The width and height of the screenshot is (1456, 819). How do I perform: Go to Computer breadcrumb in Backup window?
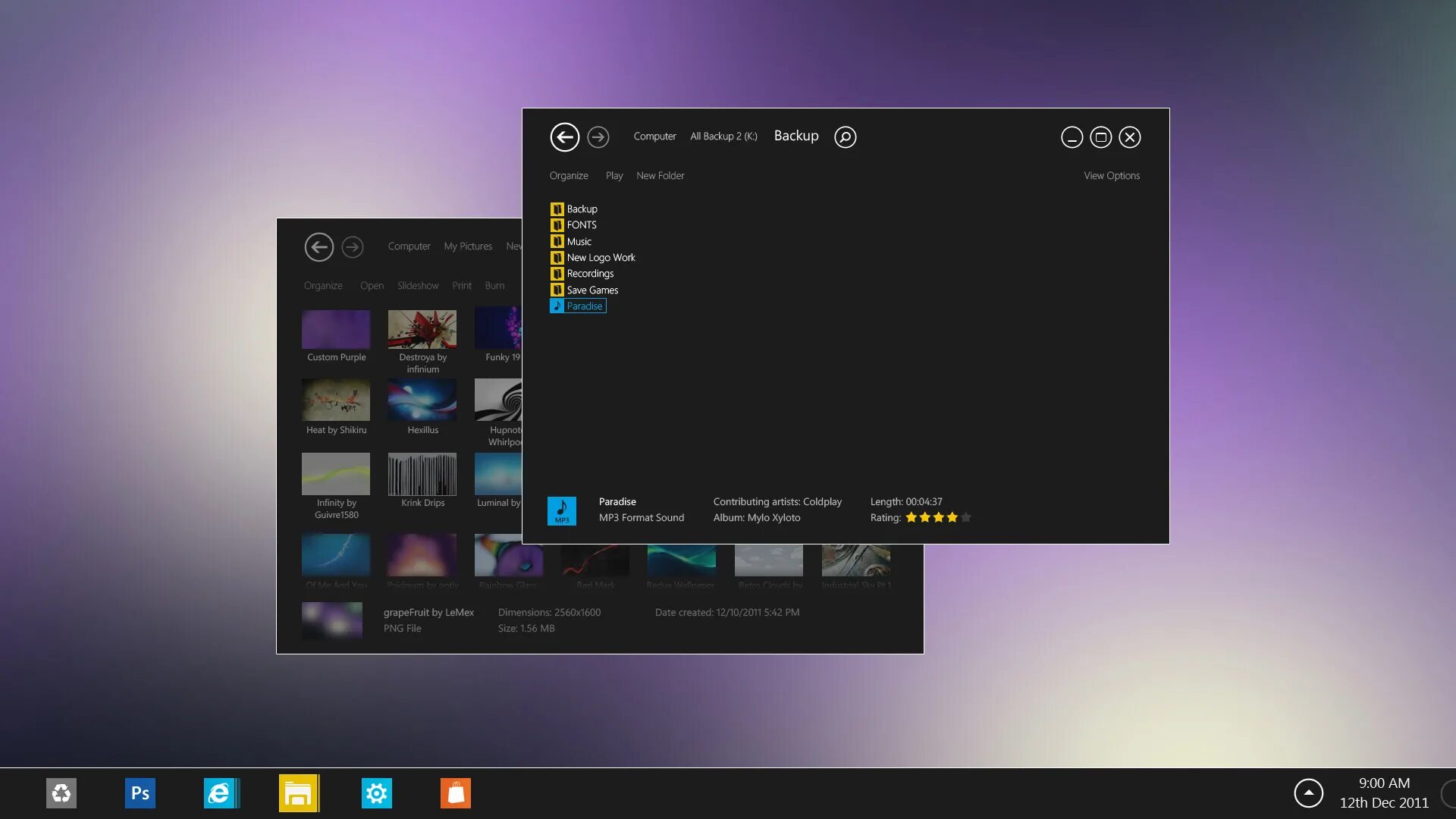(x=654, y=136)
